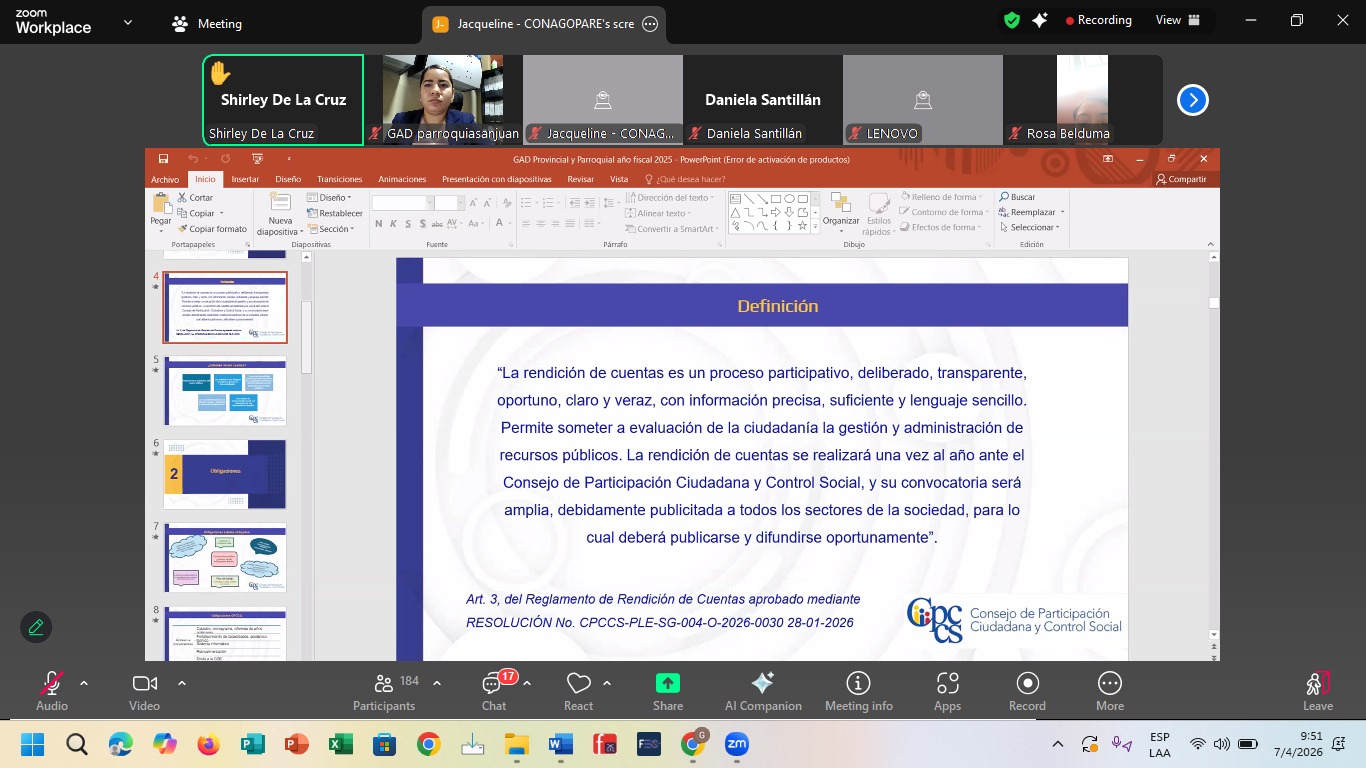Open the Zoom Chat panel
This screenshot has height=768, width=1366.
tap(493, 690)
